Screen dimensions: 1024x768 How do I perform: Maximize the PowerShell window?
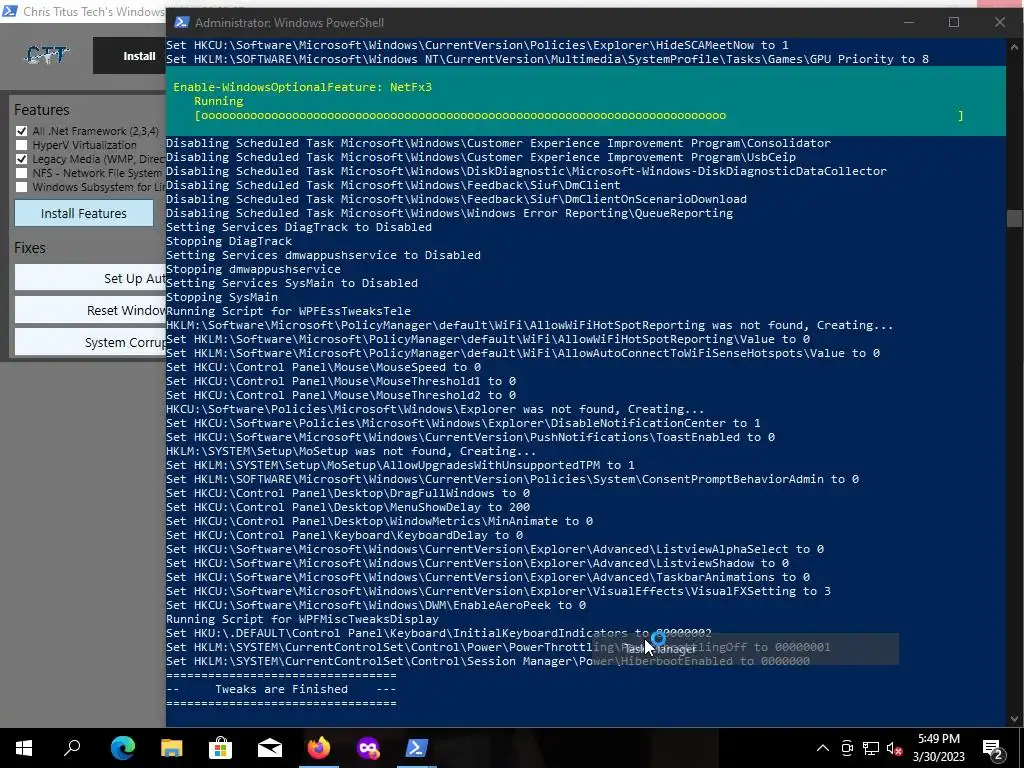(x=954, y=22)
